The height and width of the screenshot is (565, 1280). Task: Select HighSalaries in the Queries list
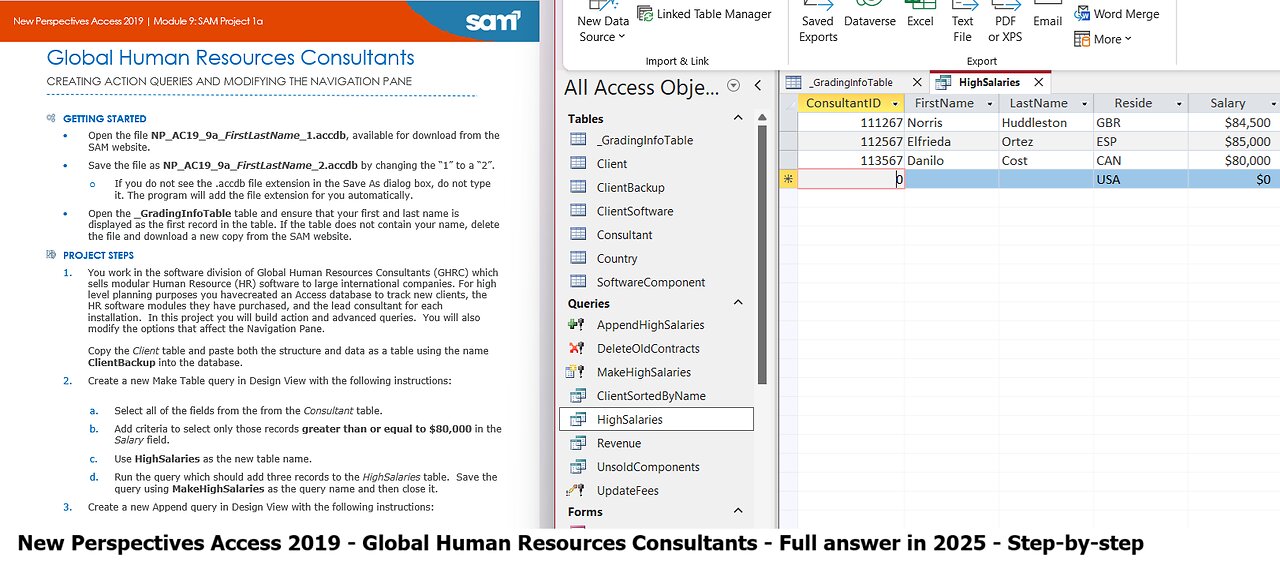[656, 420]
